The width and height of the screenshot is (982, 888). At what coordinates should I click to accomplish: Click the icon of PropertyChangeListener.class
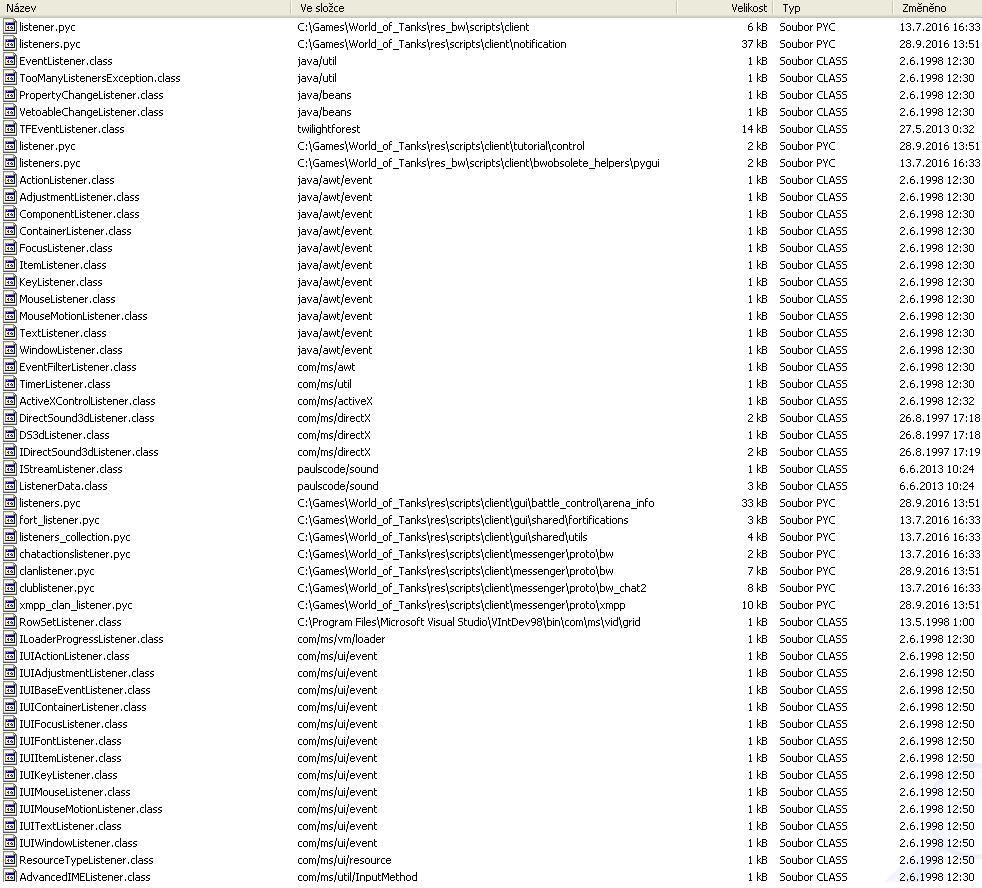click(x=9, y=95)
